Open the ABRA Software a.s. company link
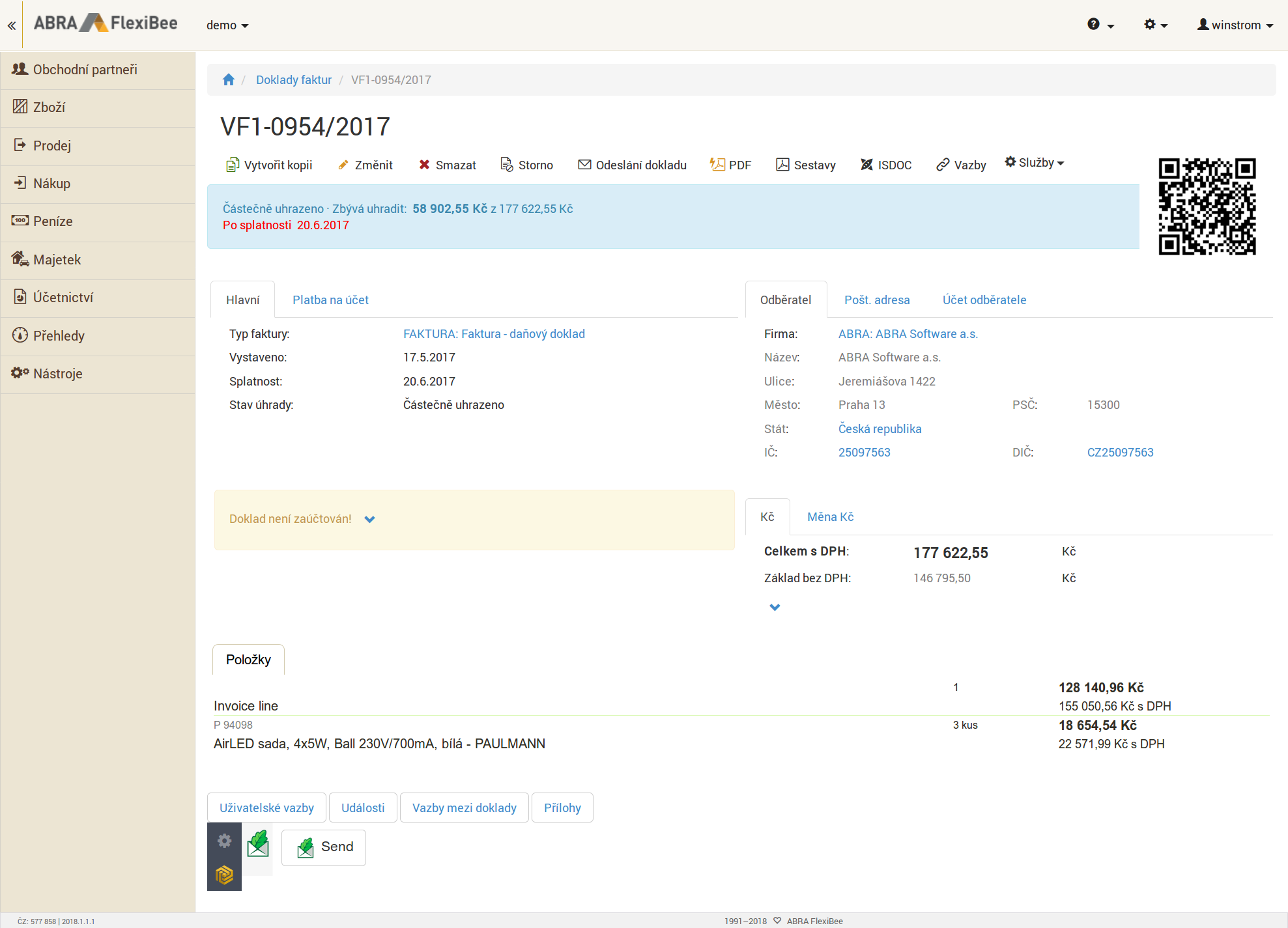Viewport: 1288px width, 928px height. (908, 333)
